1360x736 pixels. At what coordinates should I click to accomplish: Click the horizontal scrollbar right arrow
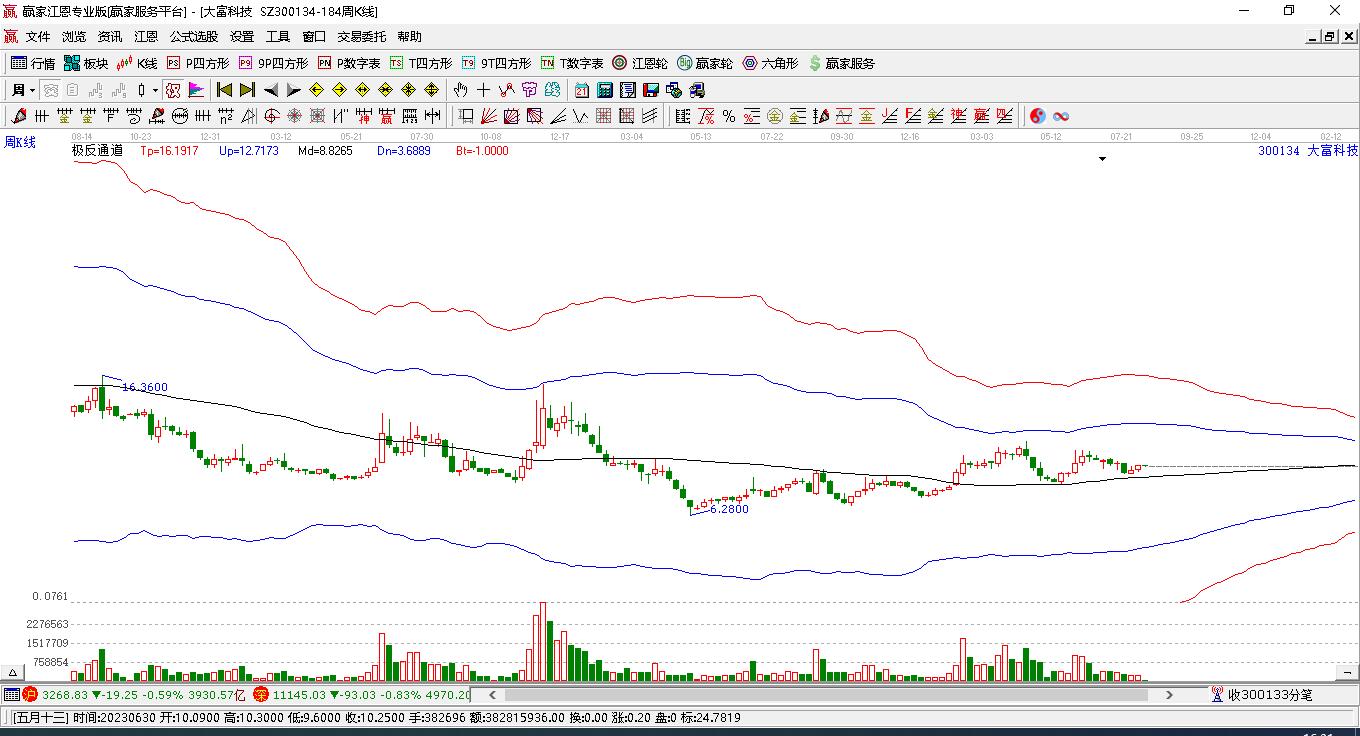pyautogui.click(x=1169, y=694)
